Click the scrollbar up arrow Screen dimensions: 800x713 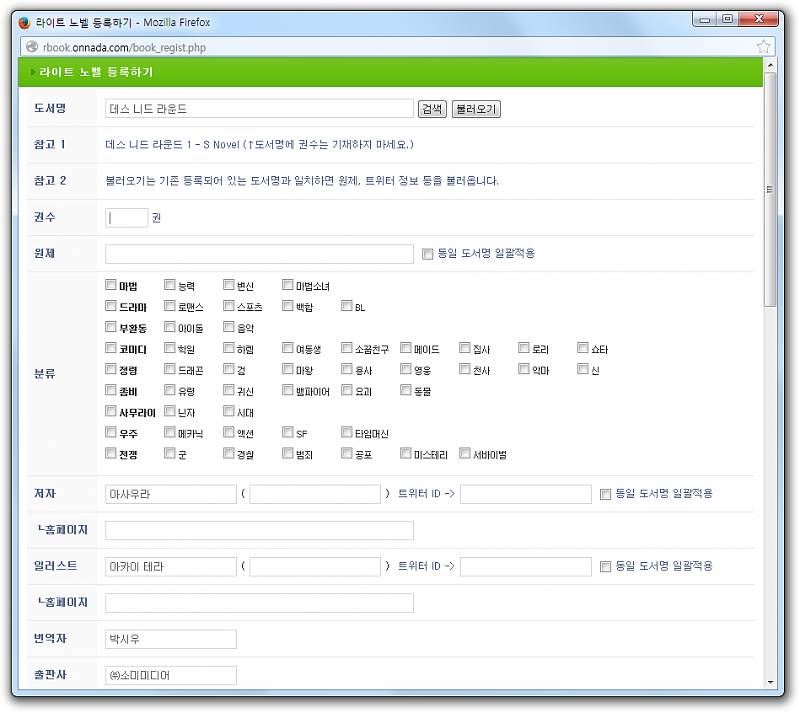coord(770,66)
